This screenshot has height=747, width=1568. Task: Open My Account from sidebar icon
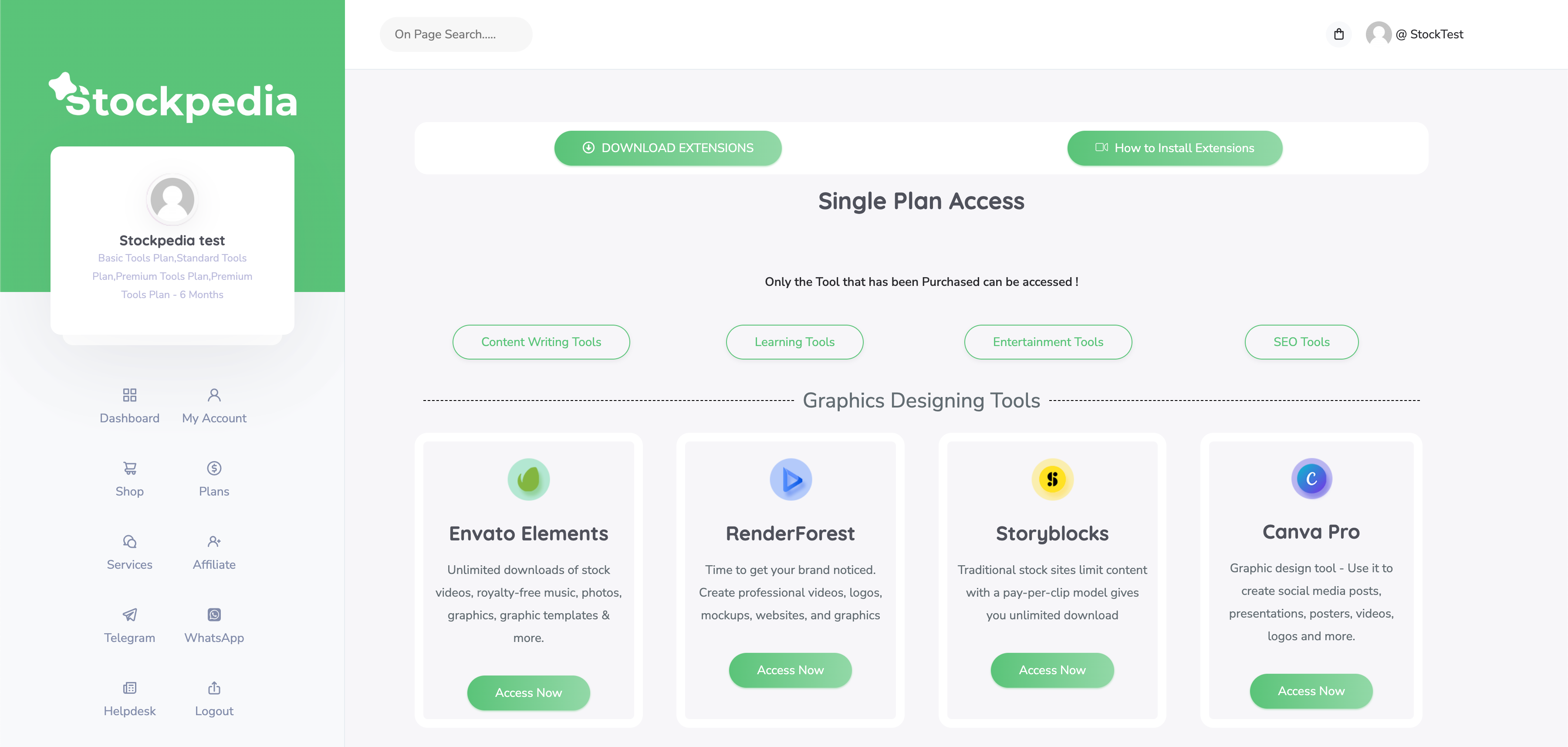(x=214, y=395)
